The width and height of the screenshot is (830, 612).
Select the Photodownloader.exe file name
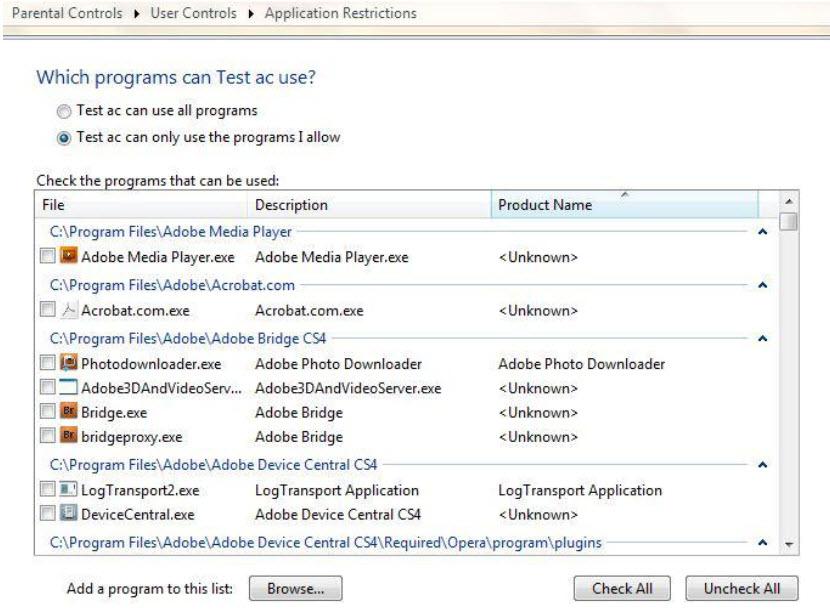pos(151,364)
